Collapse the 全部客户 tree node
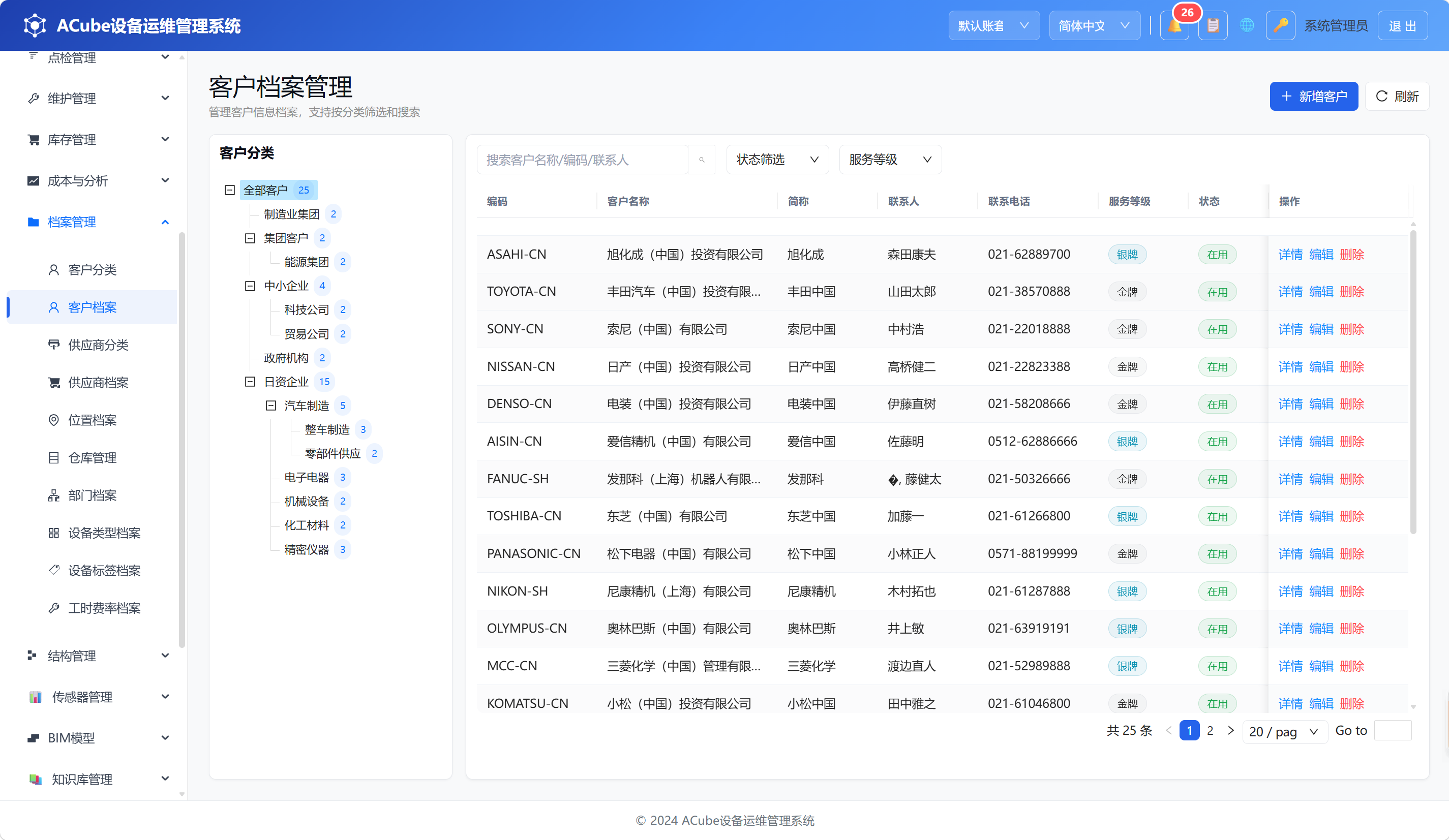This screenshot has height=840, width=1449. coord(229,190)
